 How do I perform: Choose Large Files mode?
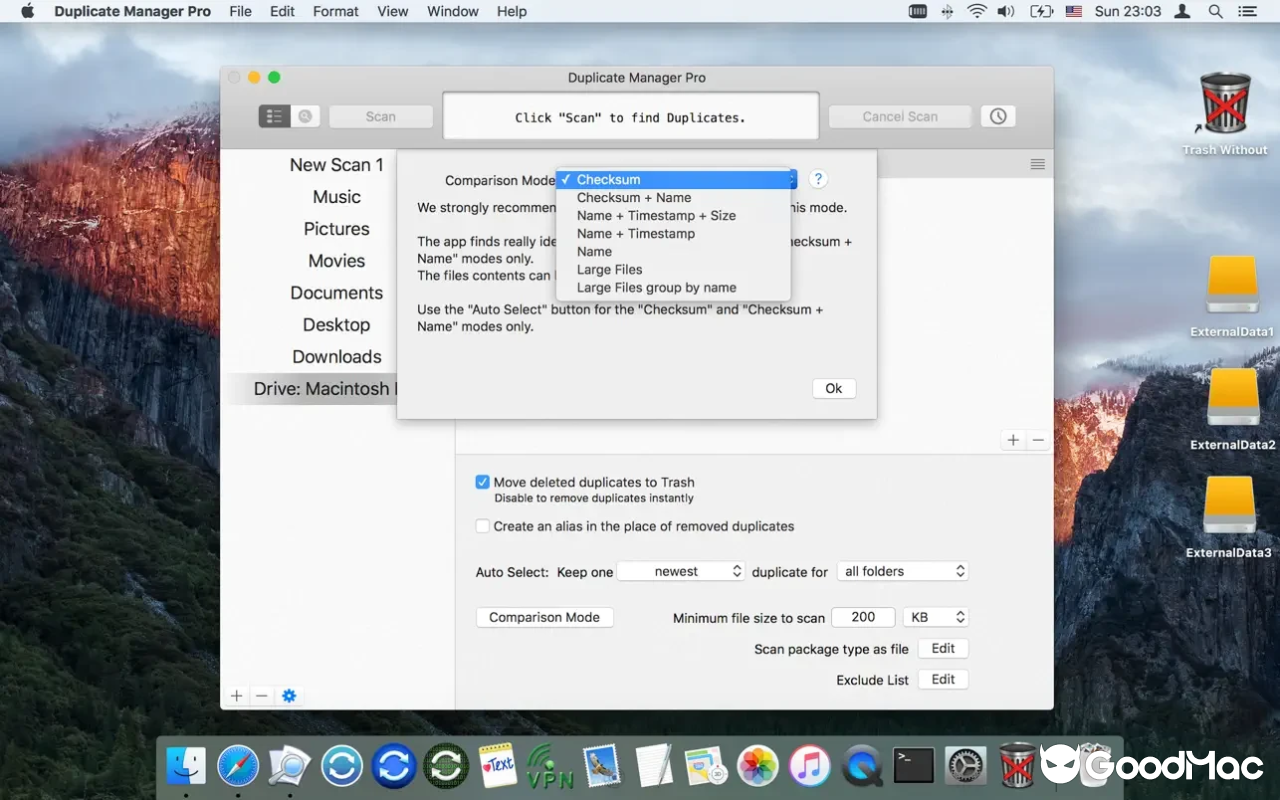[673, 270]
